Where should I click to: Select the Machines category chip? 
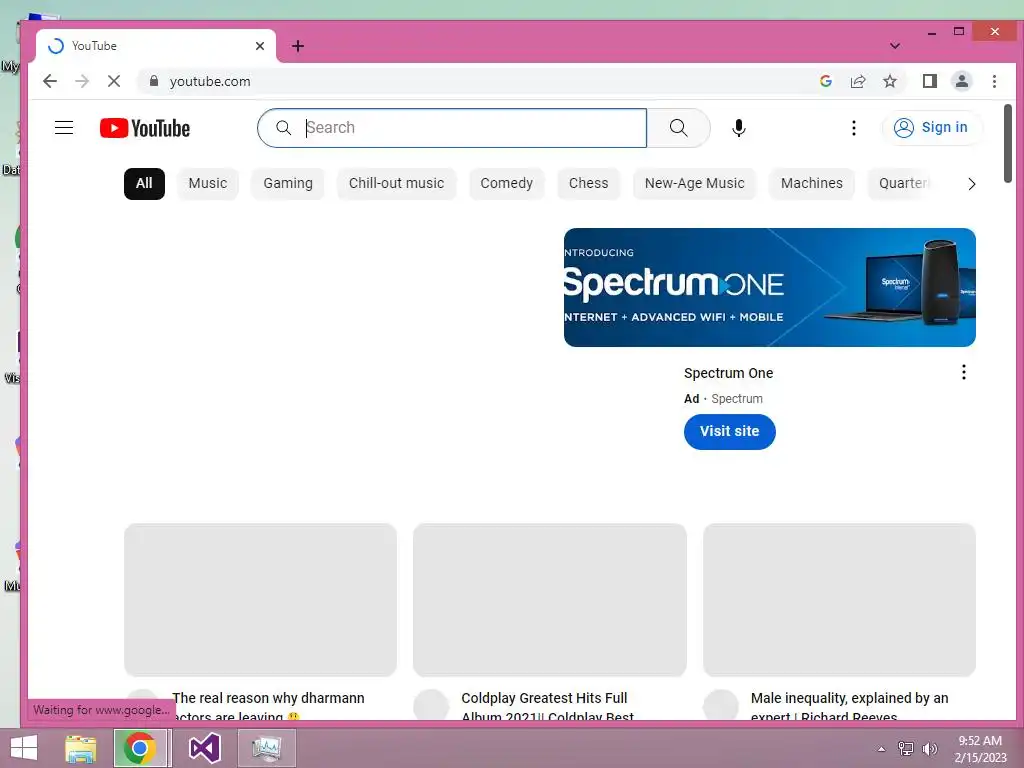pos(812,184)
